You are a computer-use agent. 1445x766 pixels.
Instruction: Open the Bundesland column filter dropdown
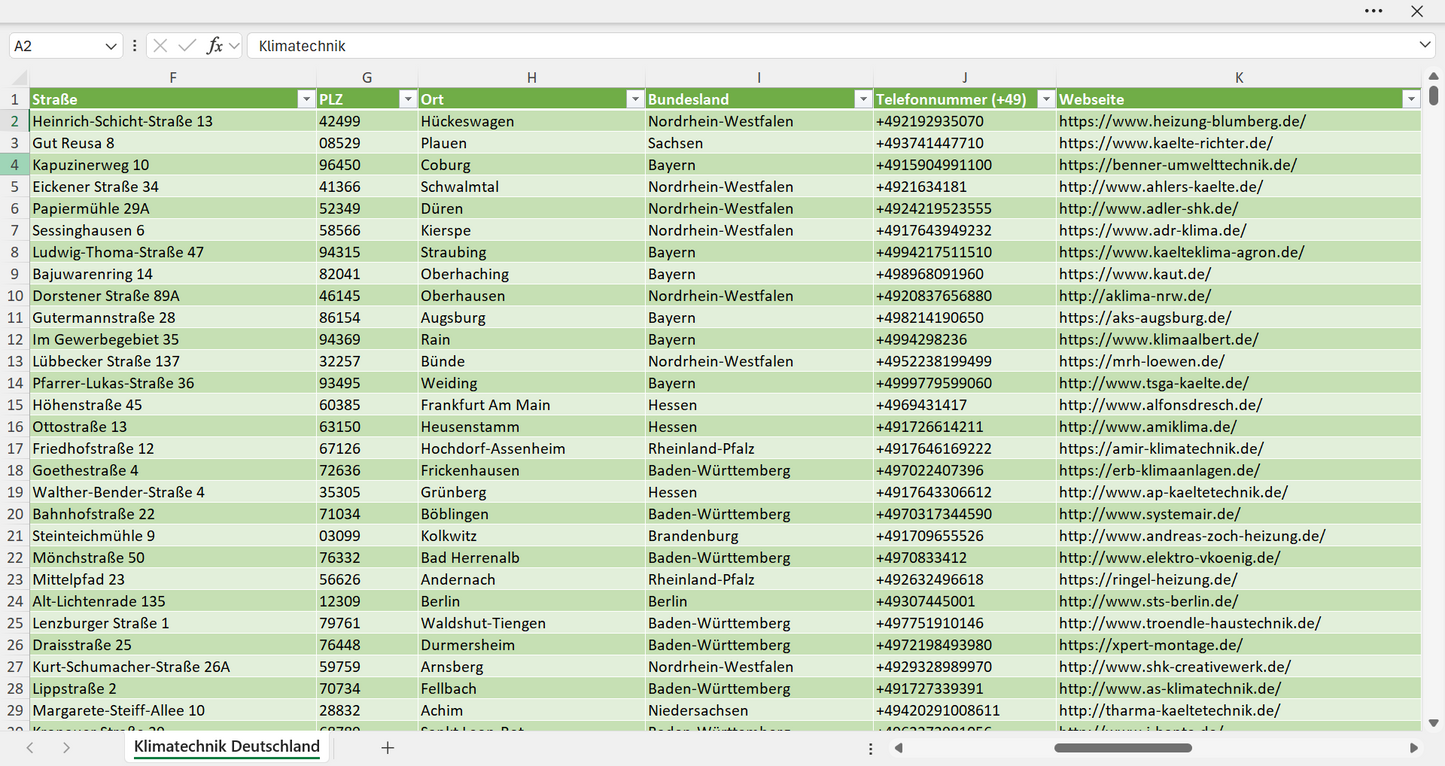[863, 99]
